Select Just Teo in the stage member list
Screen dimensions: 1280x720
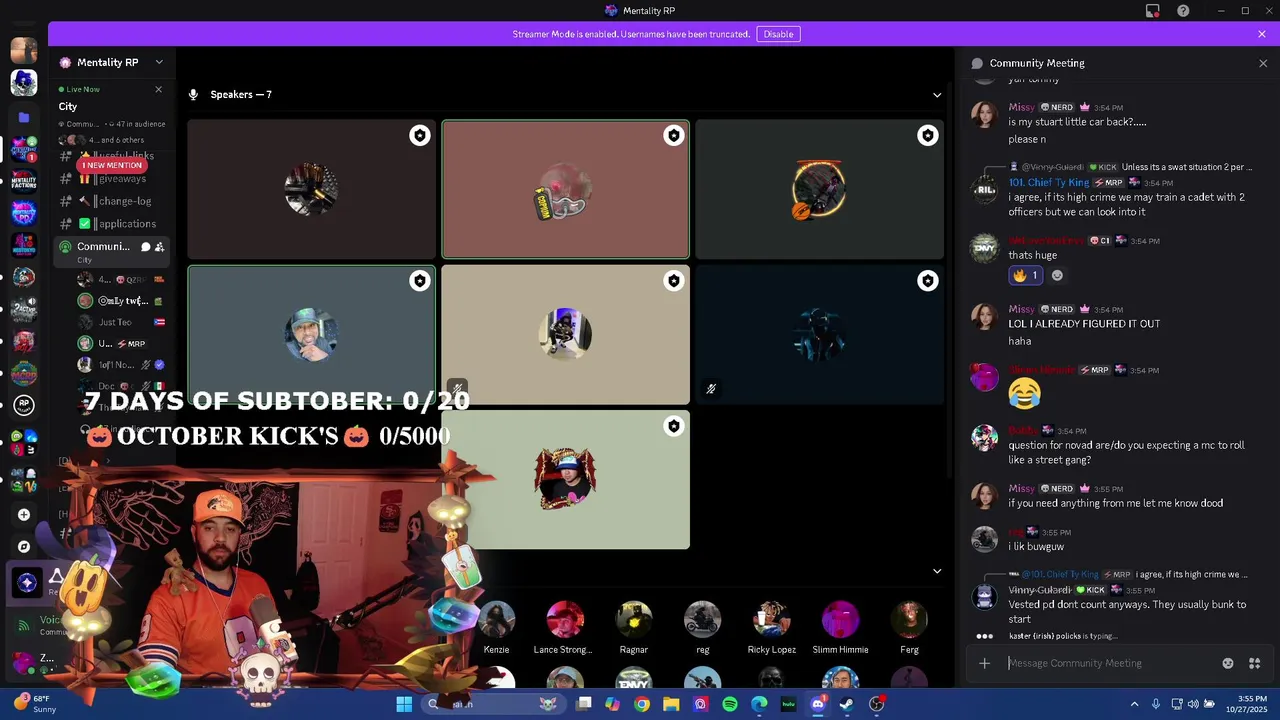point(115,322)
